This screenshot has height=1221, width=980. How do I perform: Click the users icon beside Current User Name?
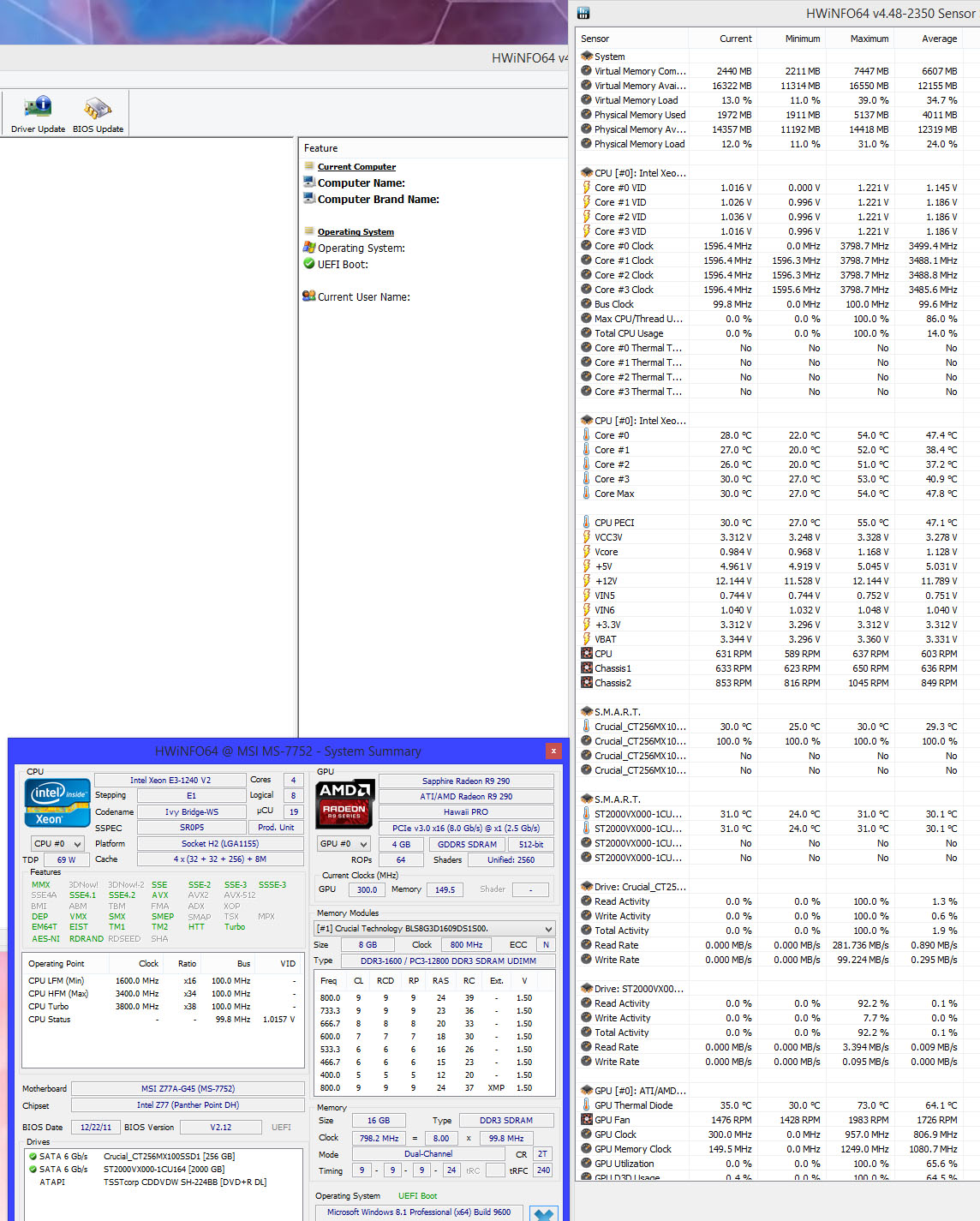click(x=309, y=296)
